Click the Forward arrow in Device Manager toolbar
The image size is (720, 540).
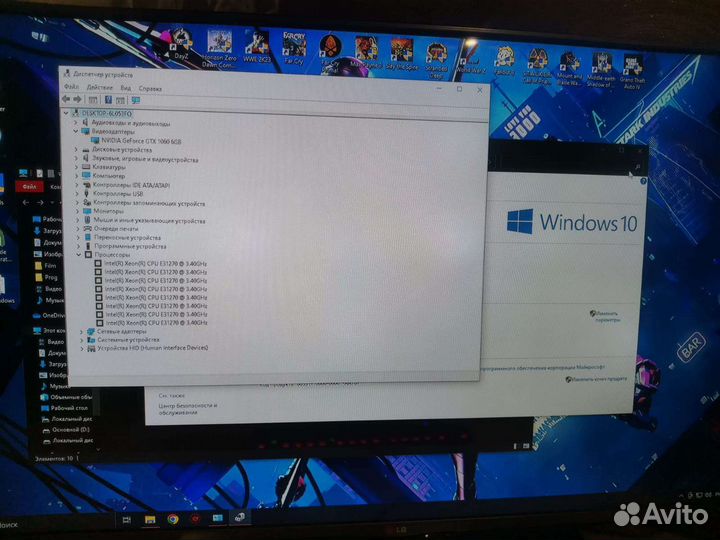point(77,99)
